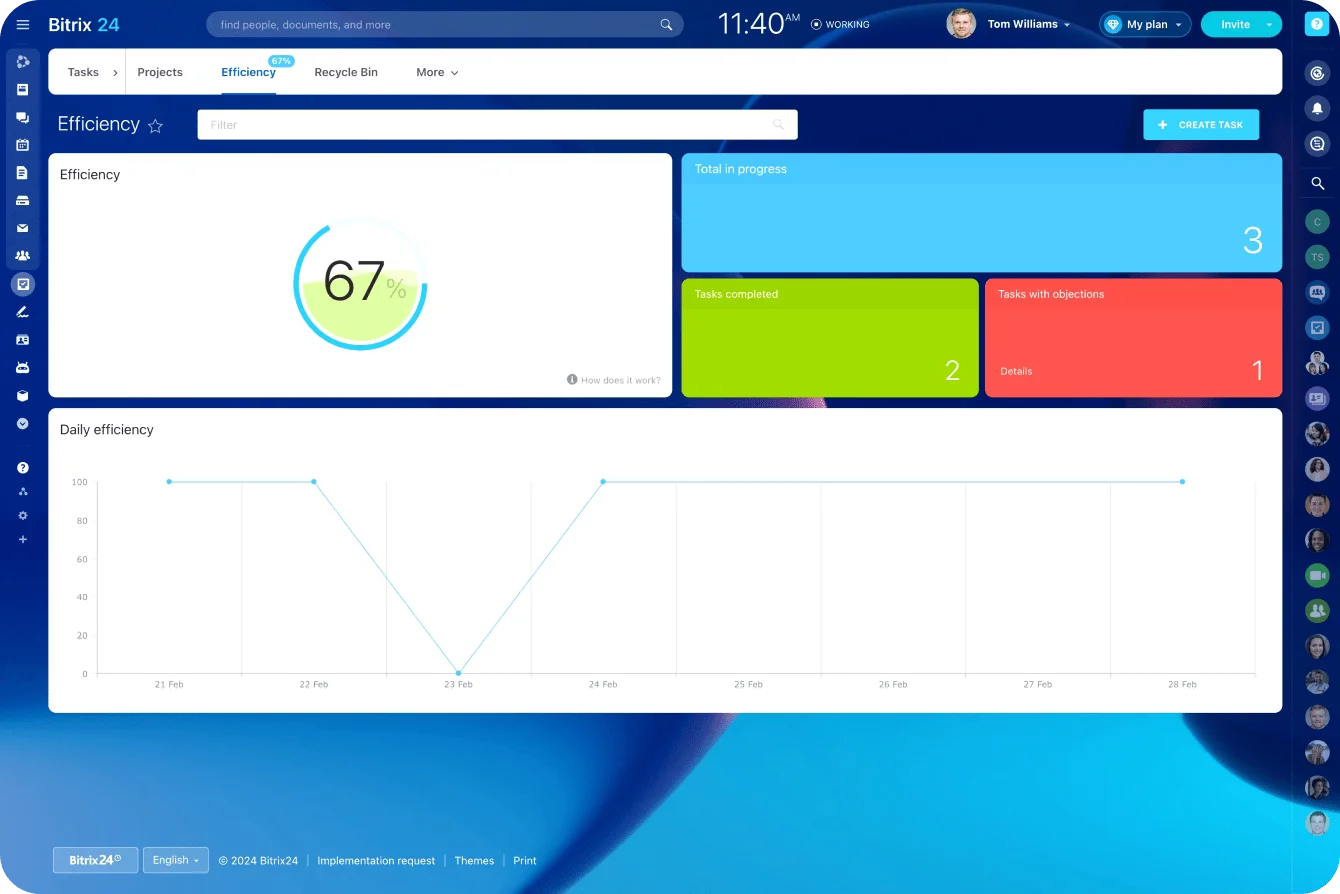Open the Messenger chat icon
The height and width of the screenshot is (894, 1340).
click(22, 118)
